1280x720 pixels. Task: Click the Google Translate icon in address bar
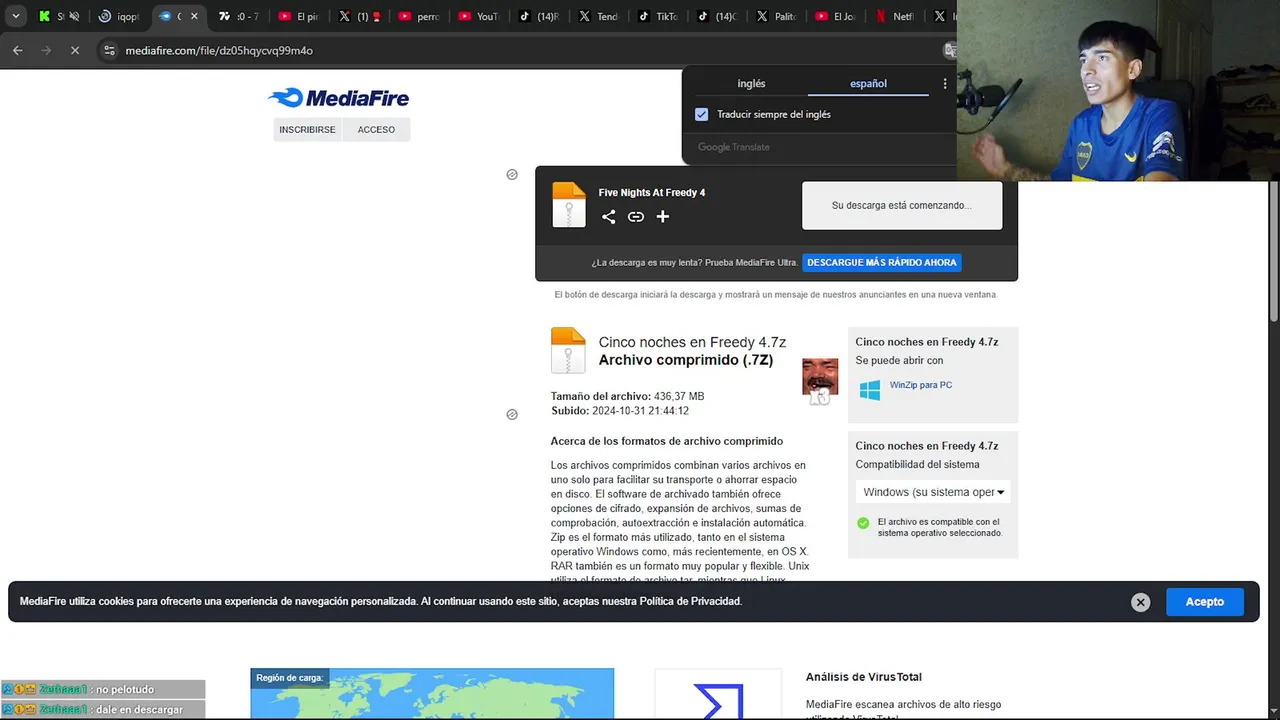pos(950,50)
